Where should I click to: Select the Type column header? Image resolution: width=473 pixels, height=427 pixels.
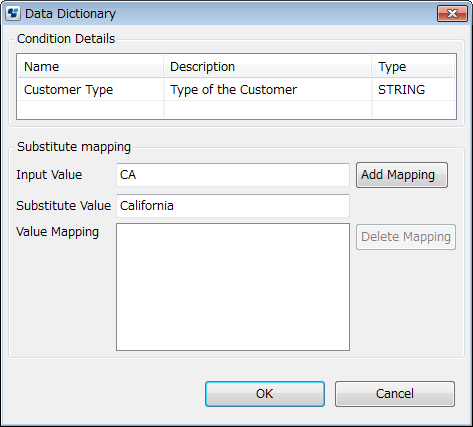click(x=413, y=67)
